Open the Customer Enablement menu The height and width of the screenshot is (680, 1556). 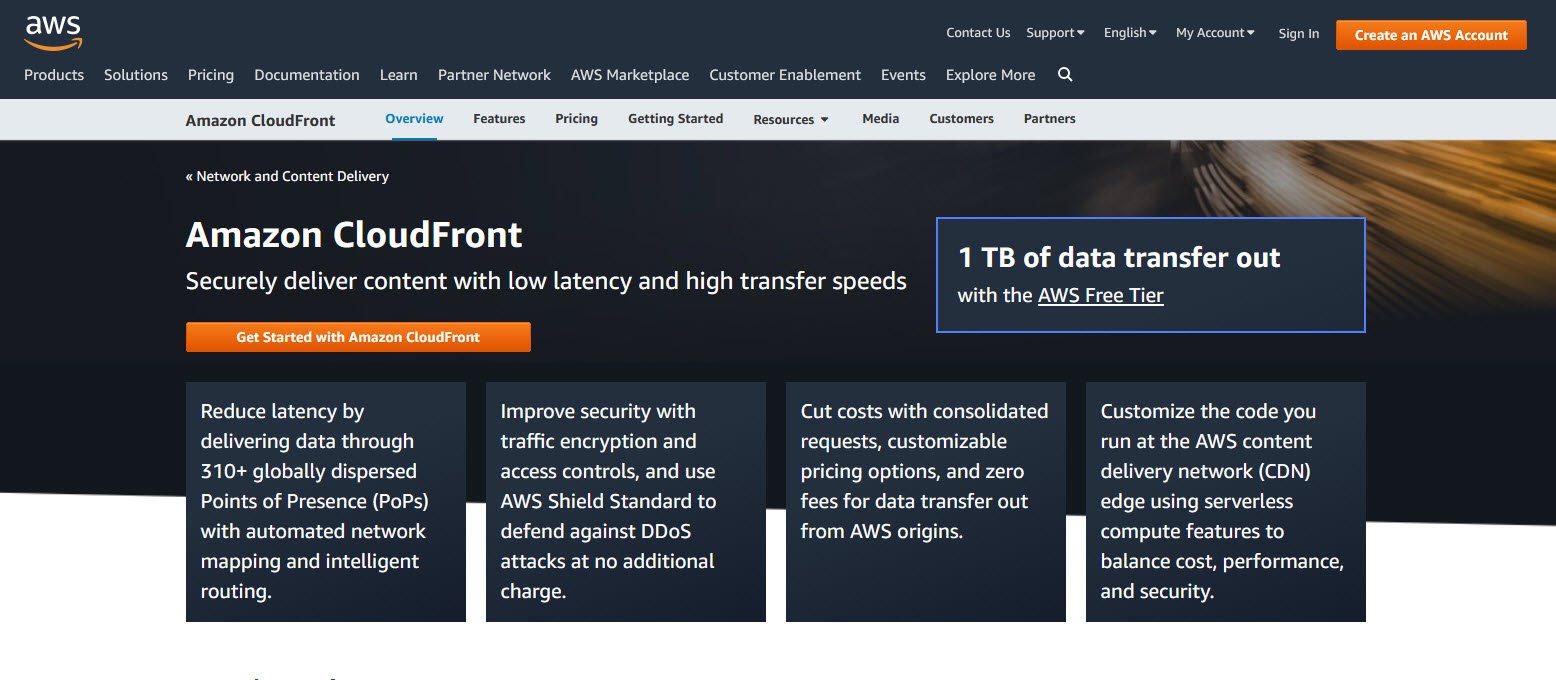click(x=785, y=75)
